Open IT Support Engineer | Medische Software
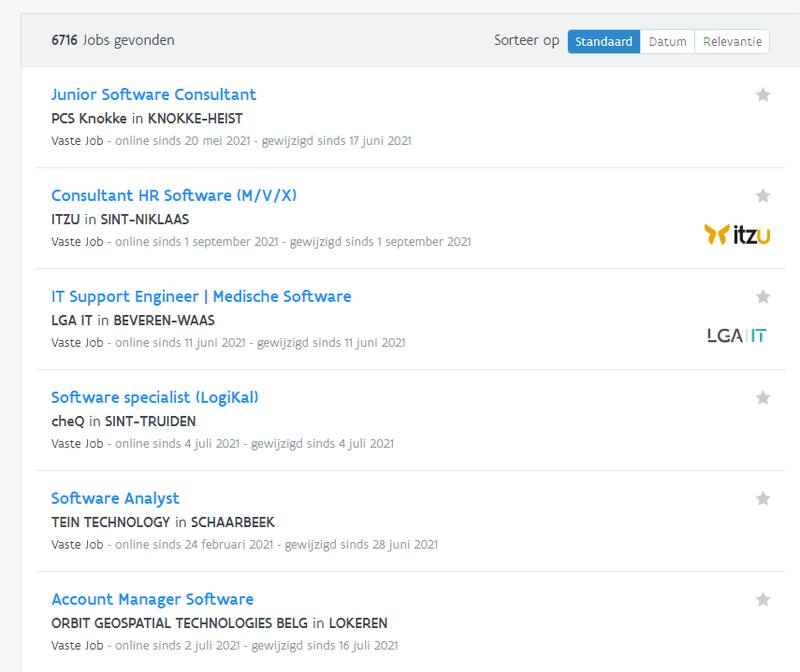This screenshot has height=672, width=800. pyautogui.click(x=201, y=297)
